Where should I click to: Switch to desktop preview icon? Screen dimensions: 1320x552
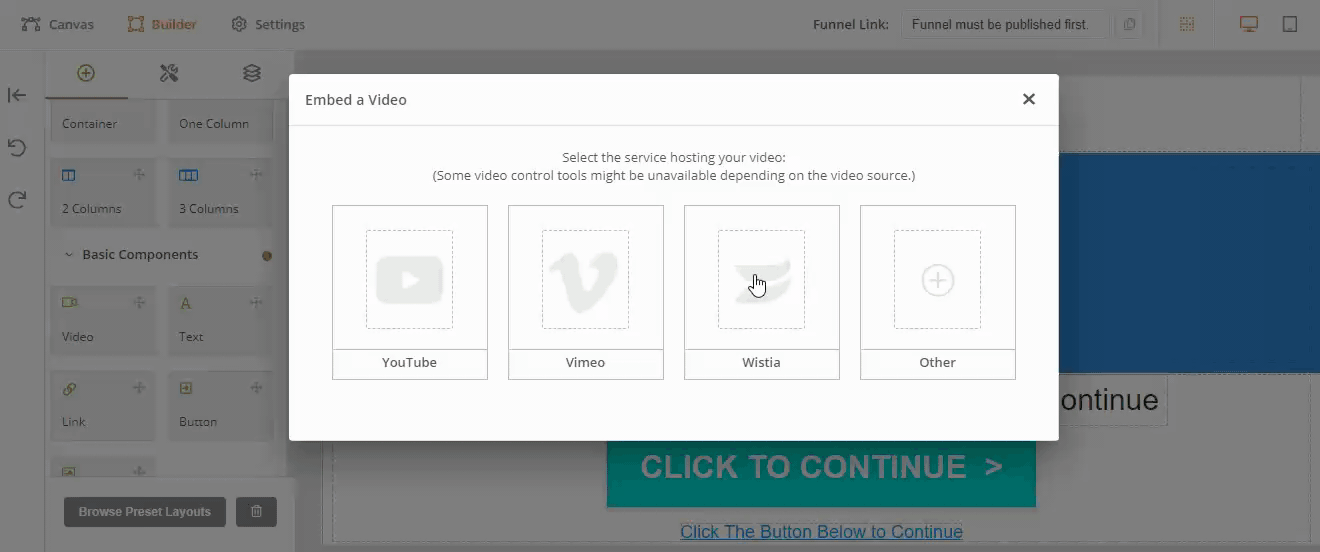pyautogui.click(x=1249, y=24)
